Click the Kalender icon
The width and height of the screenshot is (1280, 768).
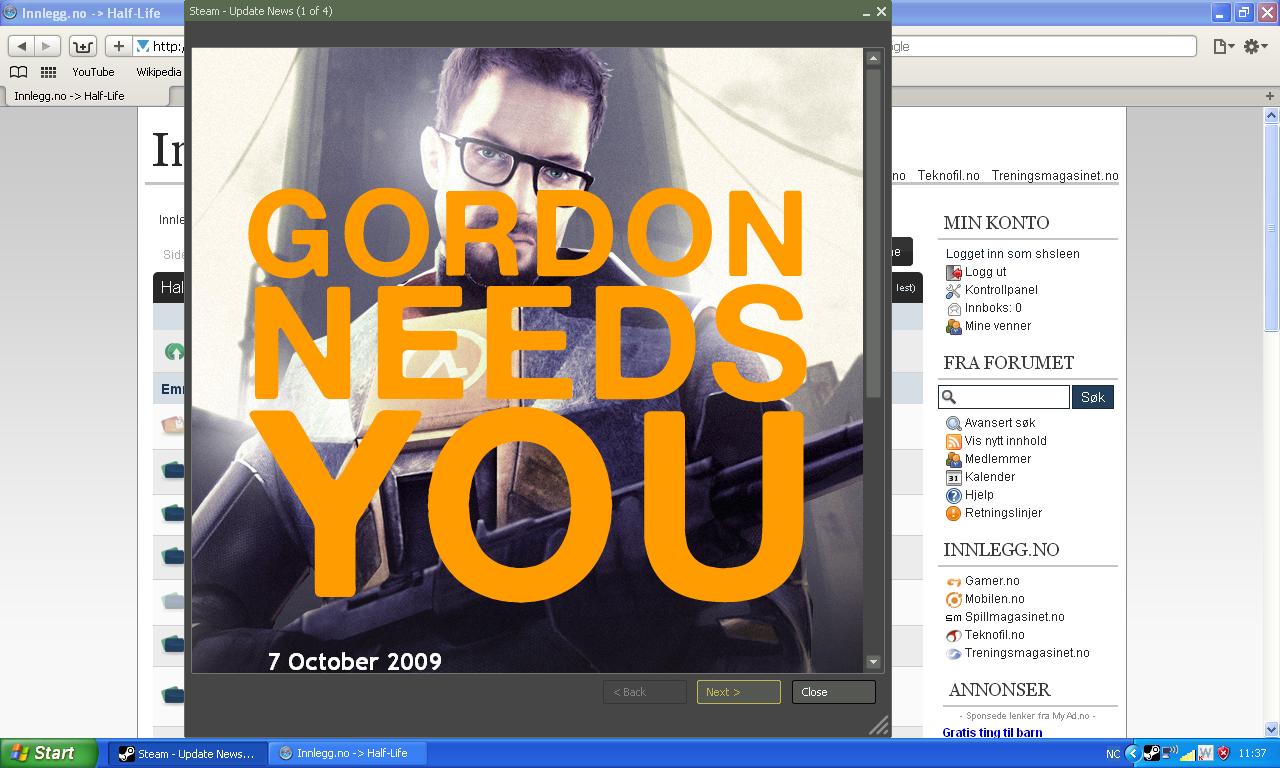[954, 477]
